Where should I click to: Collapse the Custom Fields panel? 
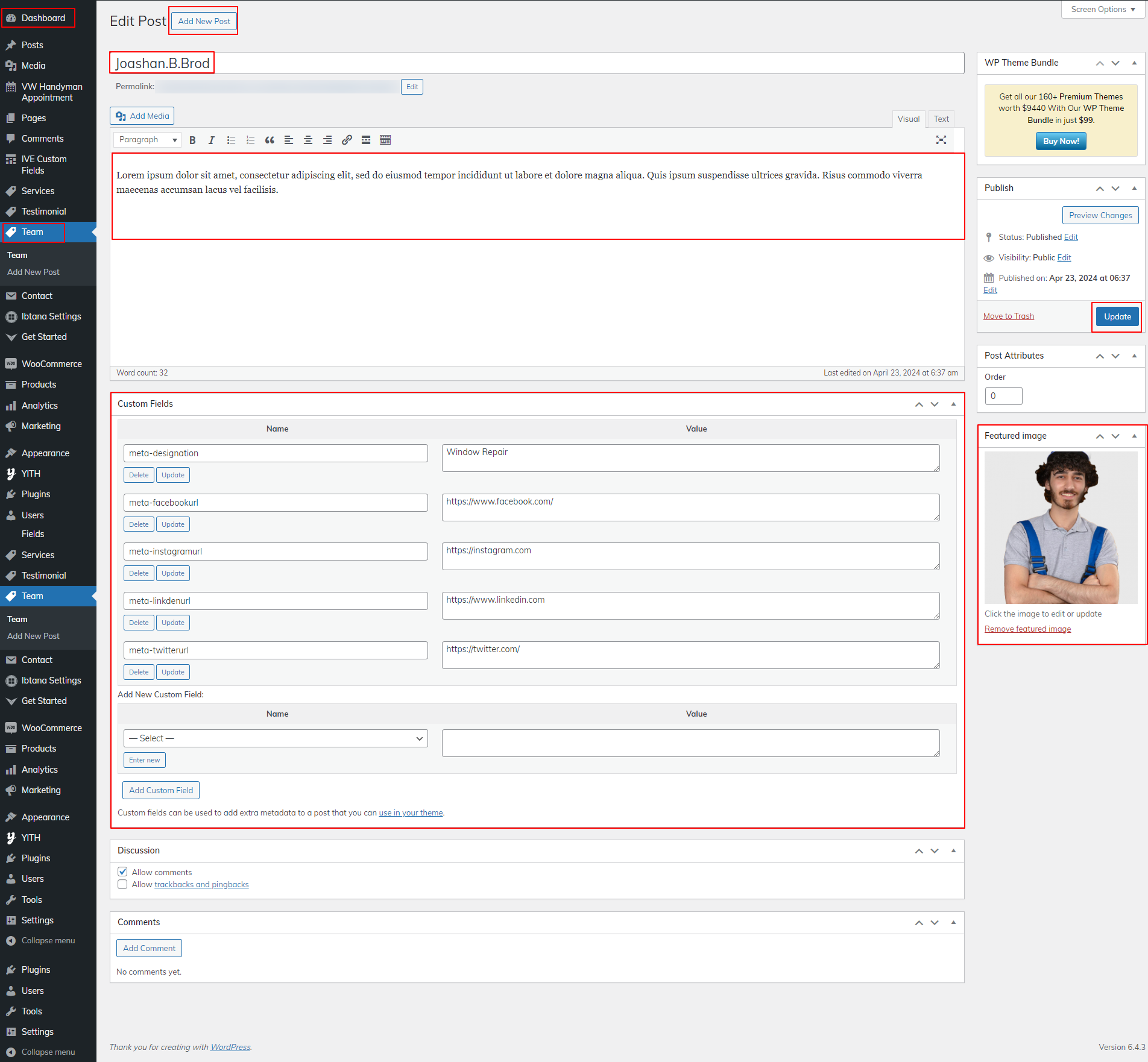953,404
